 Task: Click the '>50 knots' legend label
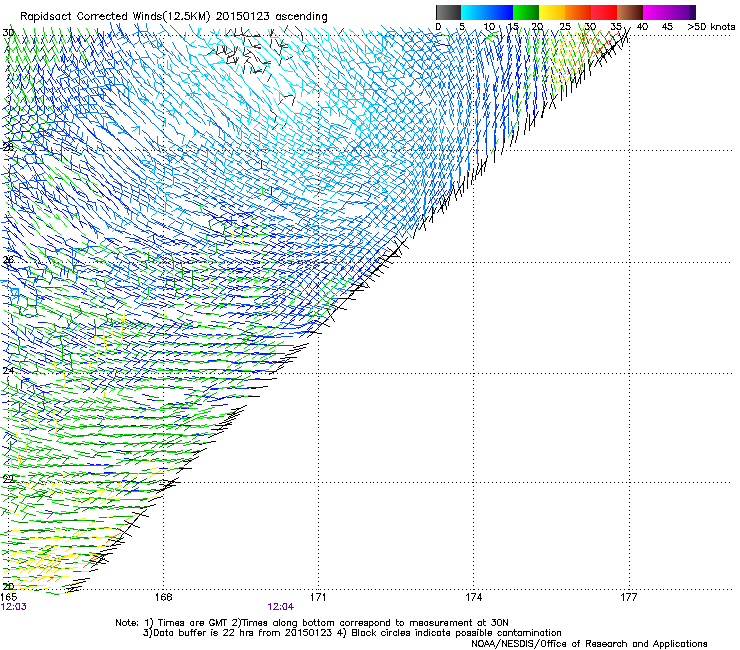(711, 27)
